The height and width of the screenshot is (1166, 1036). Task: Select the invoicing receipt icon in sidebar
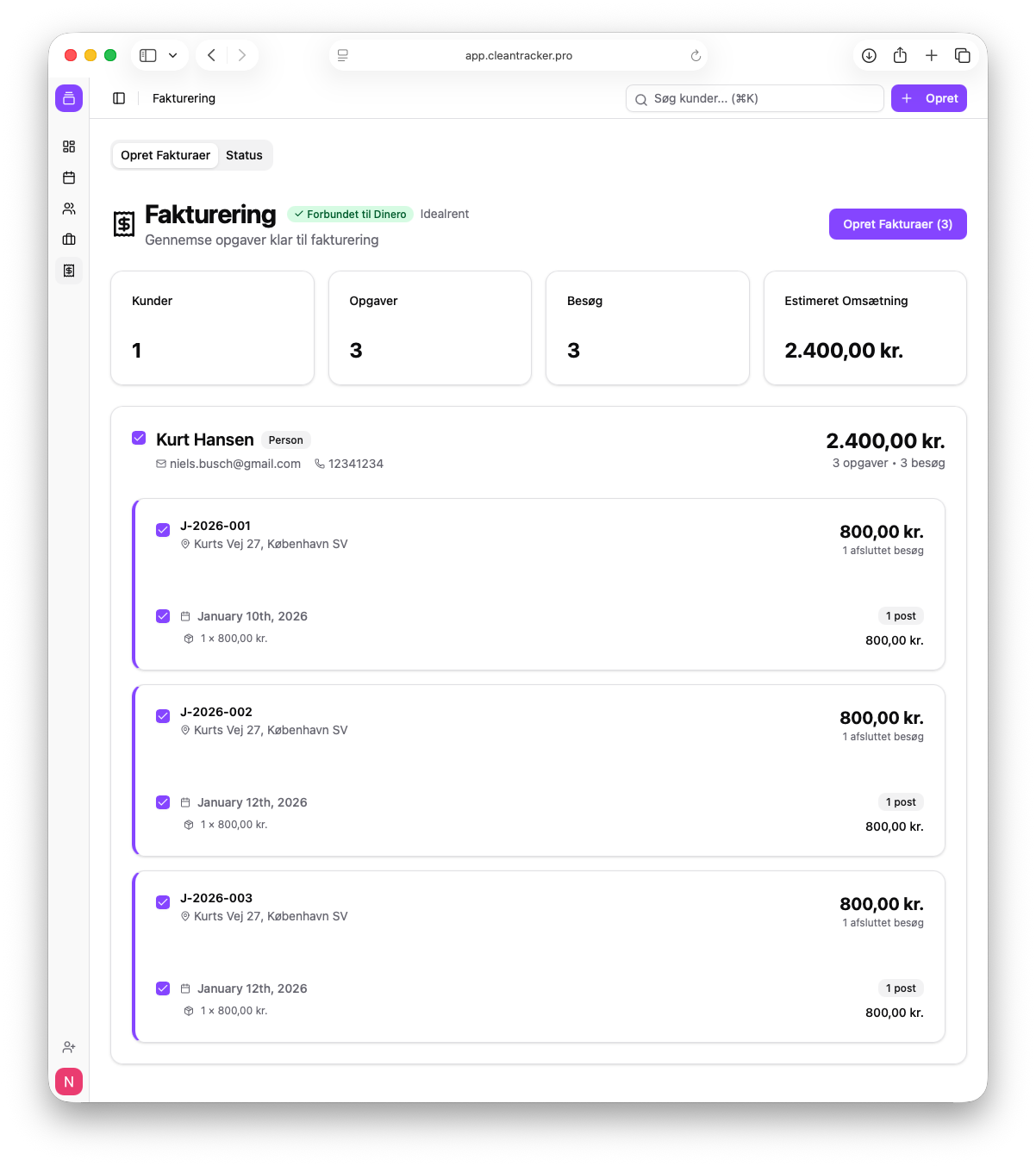point(69,270)
